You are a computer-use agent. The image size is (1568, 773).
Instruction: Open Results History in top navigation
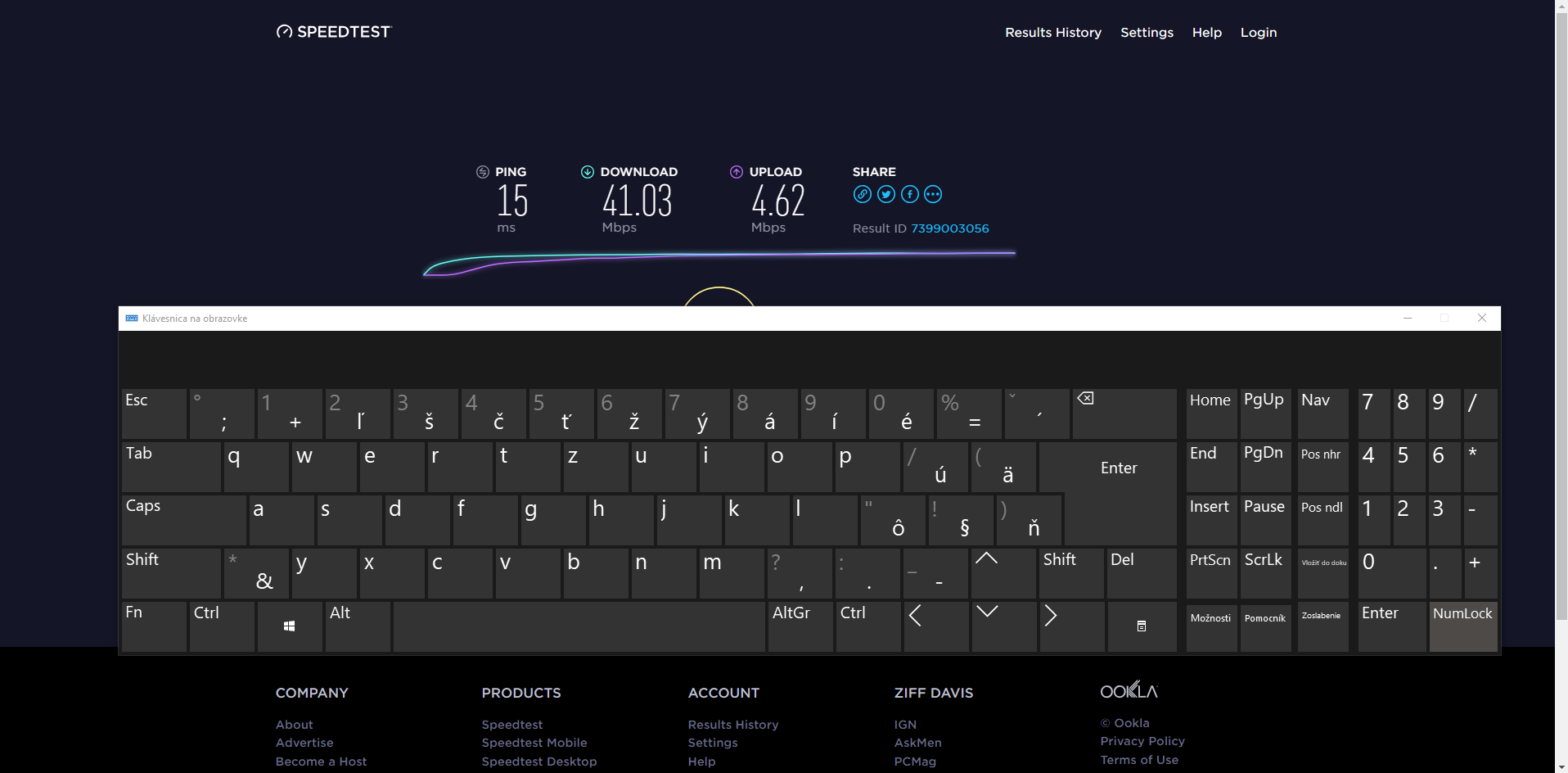pos(1052,33)
